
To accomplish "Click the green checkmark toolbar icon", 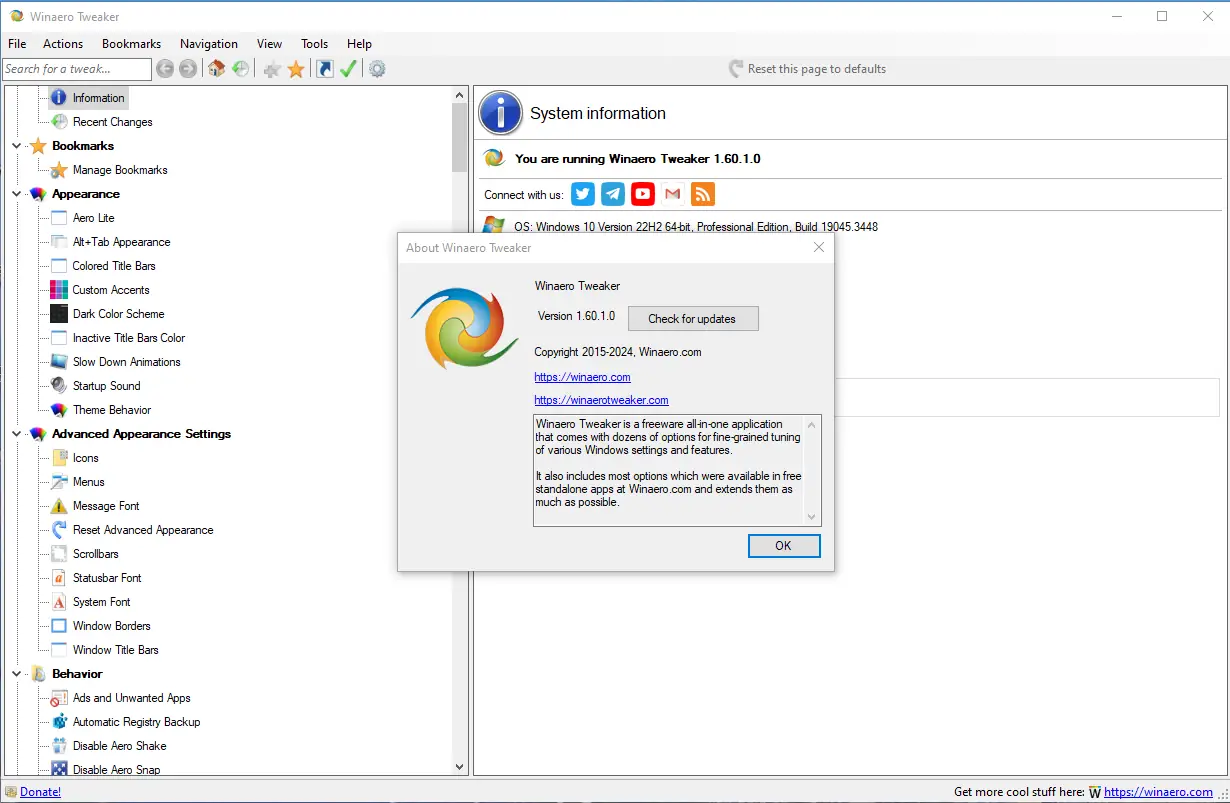I will [x=348, y=68].
